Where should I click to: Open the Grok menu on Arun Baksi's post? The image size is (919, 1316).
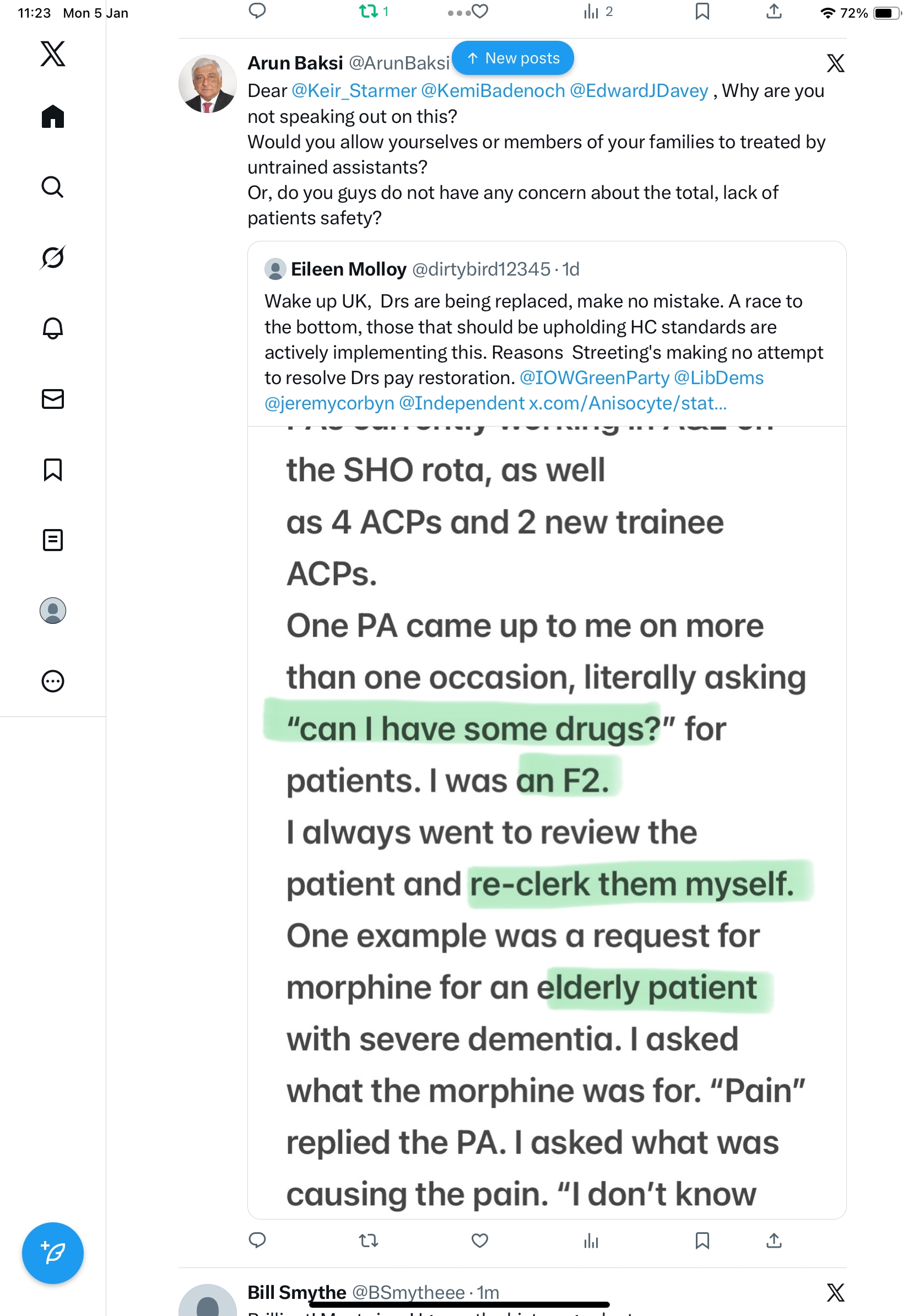coord(835,63)
